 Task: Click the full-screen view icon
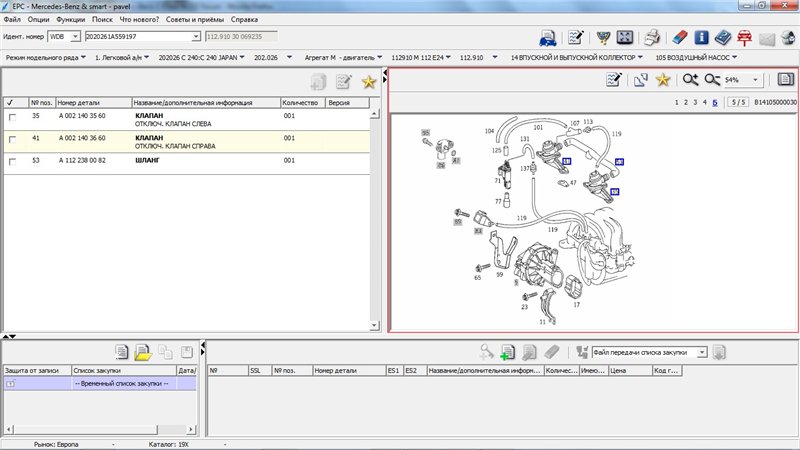tap(624, 37)
